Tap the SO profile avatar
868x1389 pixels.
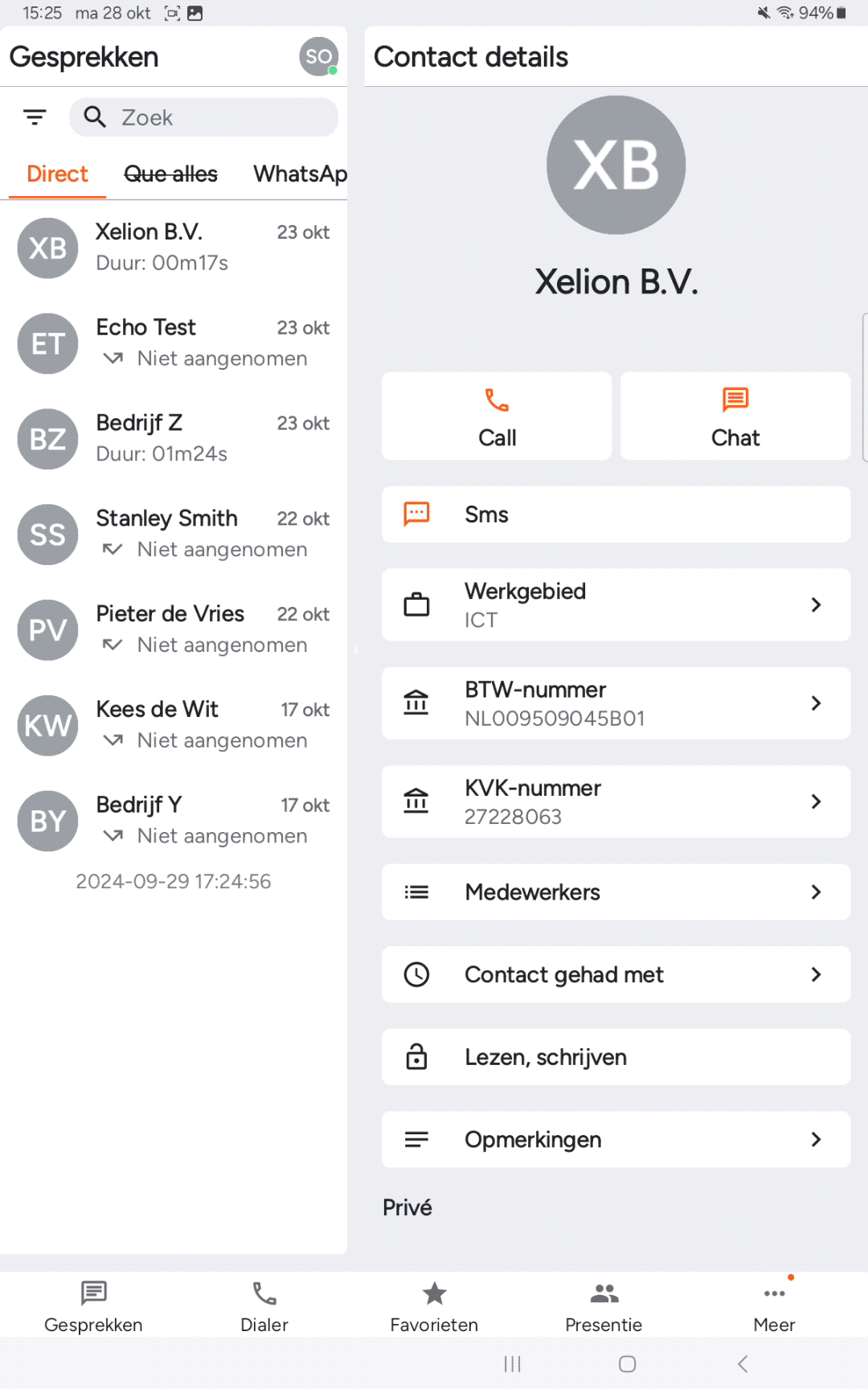318,57
